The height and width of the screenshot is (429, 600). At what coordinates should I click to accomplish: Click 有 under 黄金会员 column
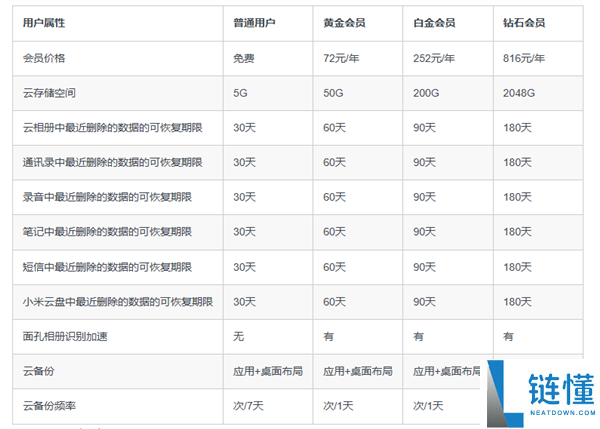point(328,337)
